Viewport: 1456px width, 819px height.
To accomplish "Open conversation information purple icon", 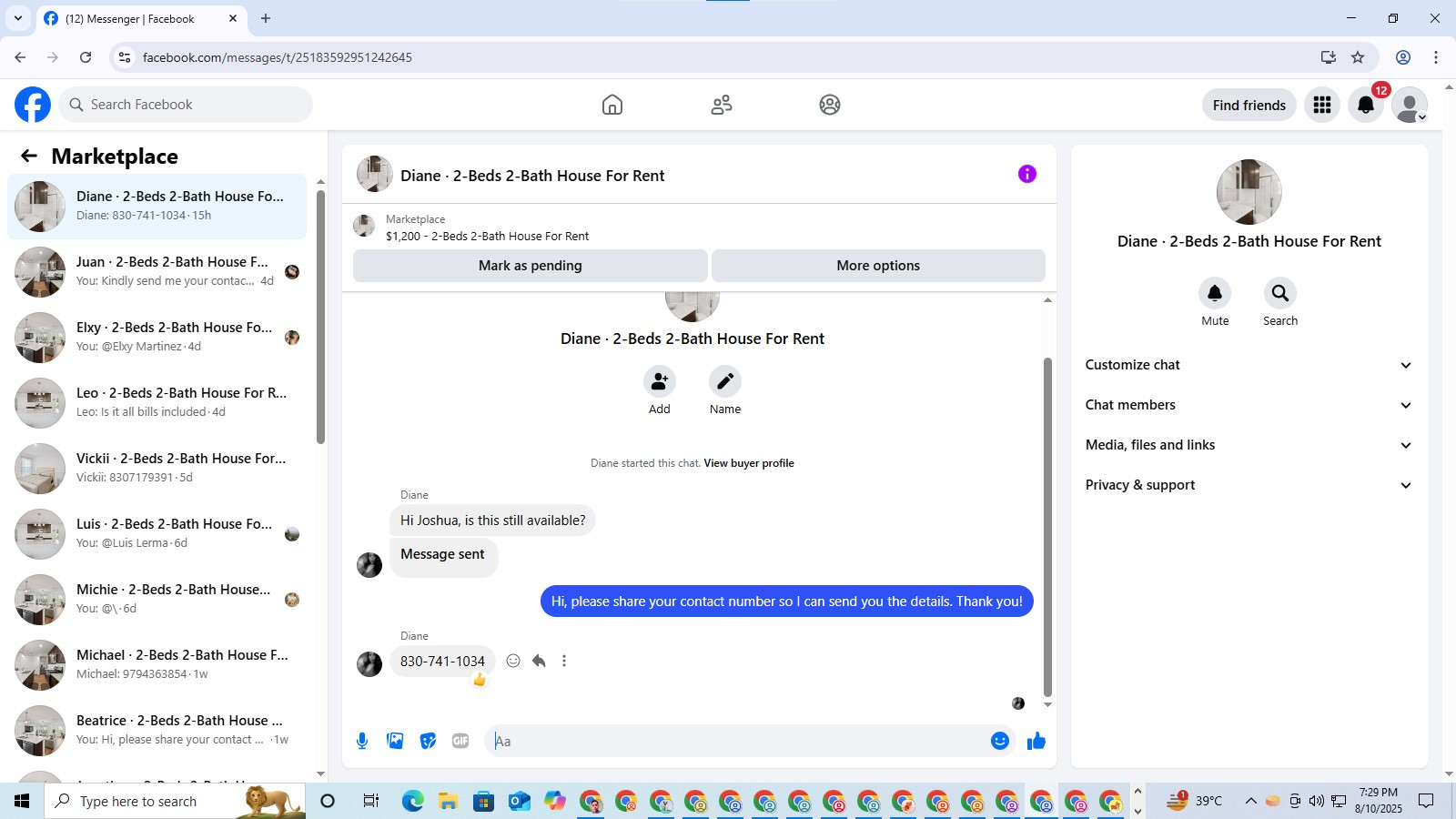I will 1027,174.
